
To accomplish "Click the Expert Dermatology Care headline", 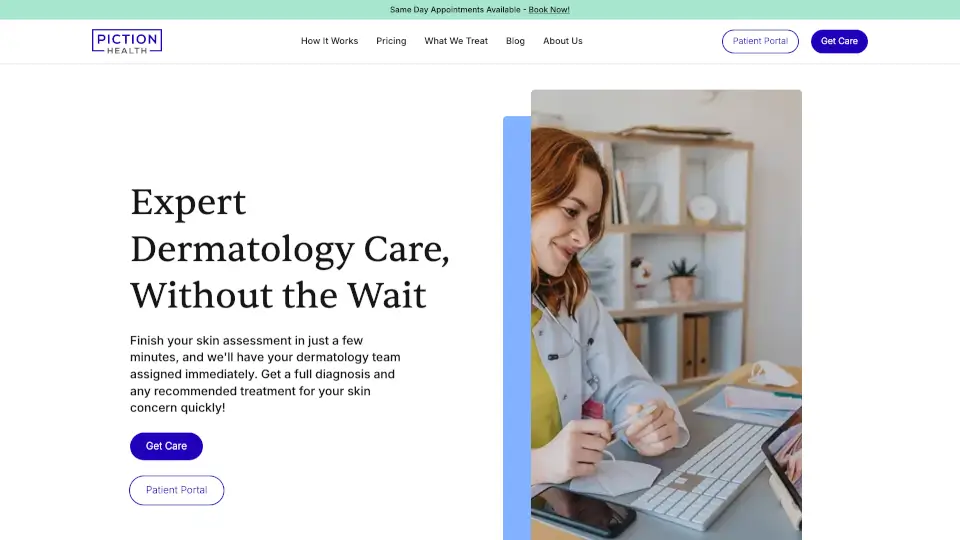I will pyautogui.click(x=290, y=249).
